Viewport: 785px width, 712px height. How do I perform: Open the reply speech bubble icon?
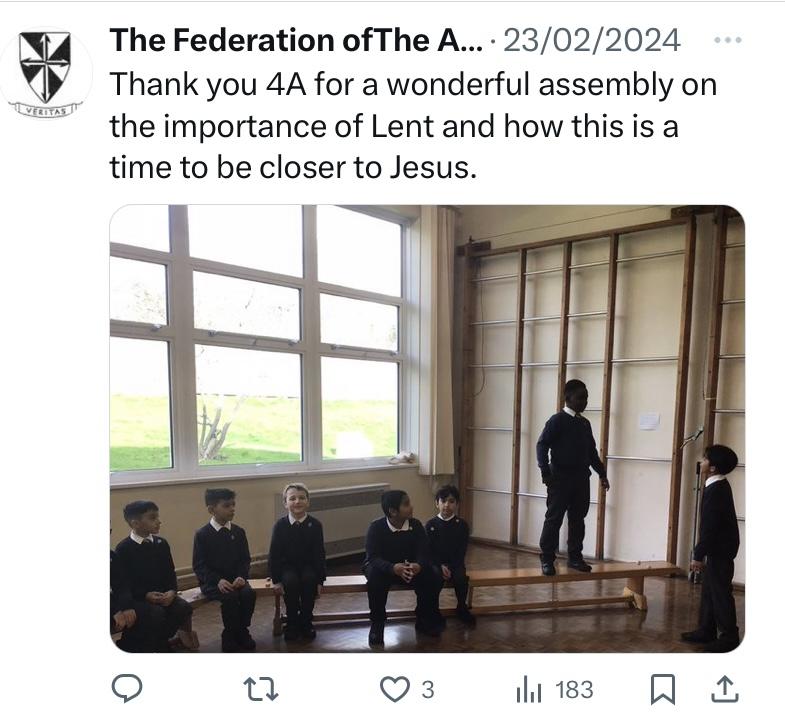pos(127,688)
